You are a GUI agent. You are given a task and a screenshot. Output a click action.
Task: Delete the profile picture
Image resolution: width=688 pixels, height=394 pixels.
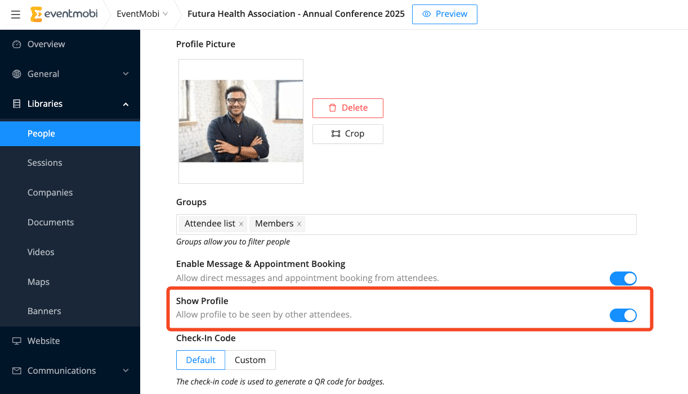coord(348,108)
